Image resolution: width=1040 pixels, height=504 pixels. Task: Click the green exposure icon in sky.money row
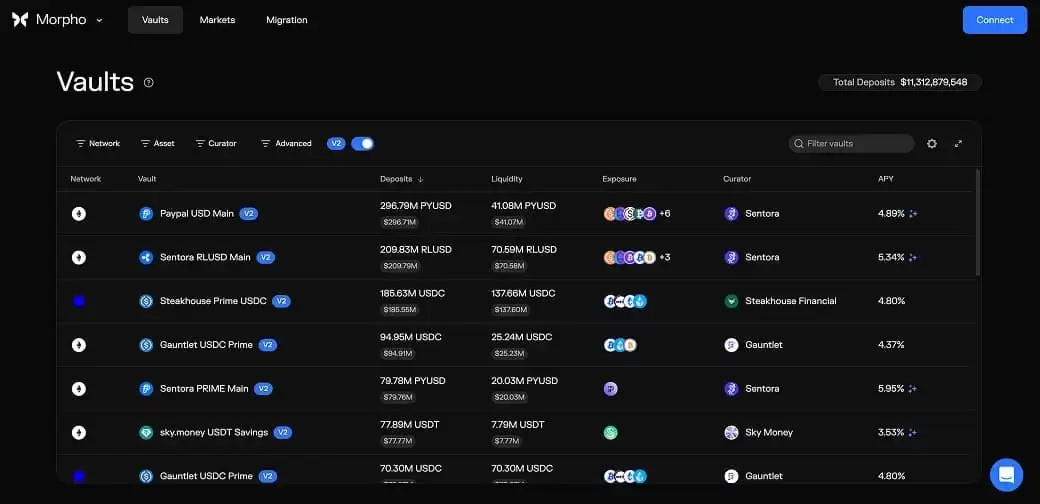(x=611, y=432)
